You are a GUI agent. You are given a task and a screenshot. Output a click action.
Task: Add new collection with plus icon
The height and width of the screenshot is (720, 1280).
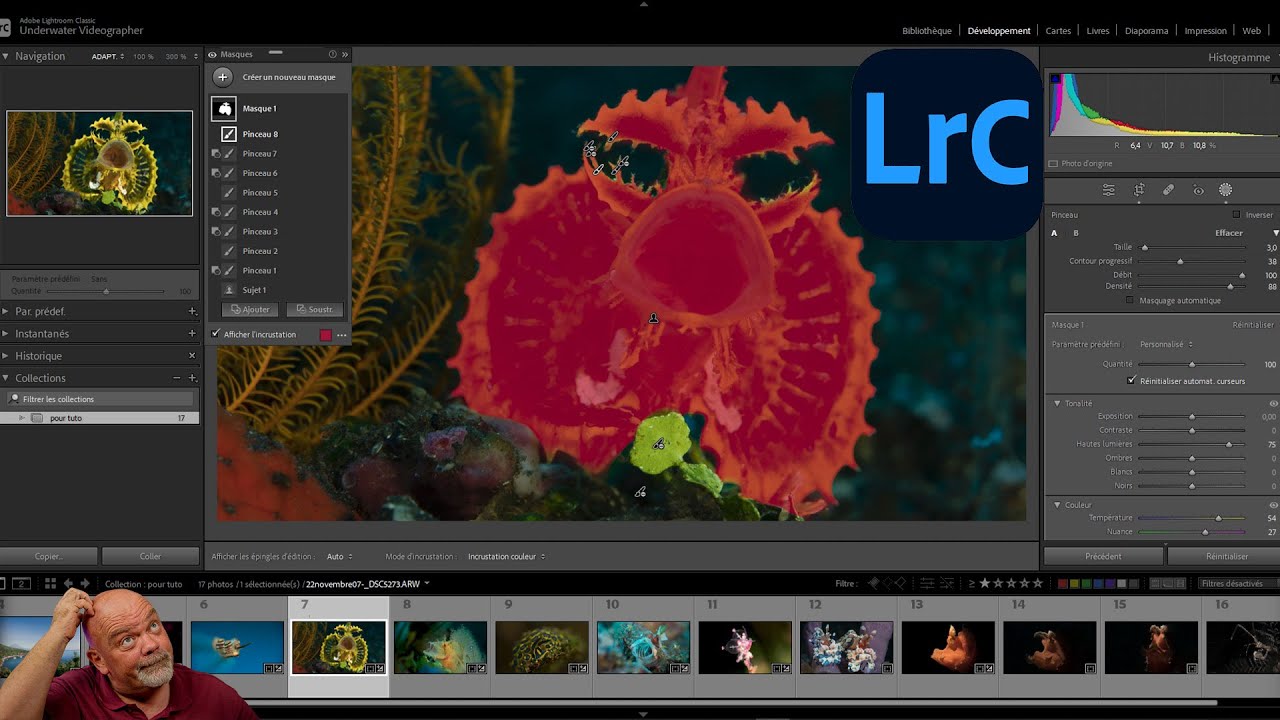(192, 378)
